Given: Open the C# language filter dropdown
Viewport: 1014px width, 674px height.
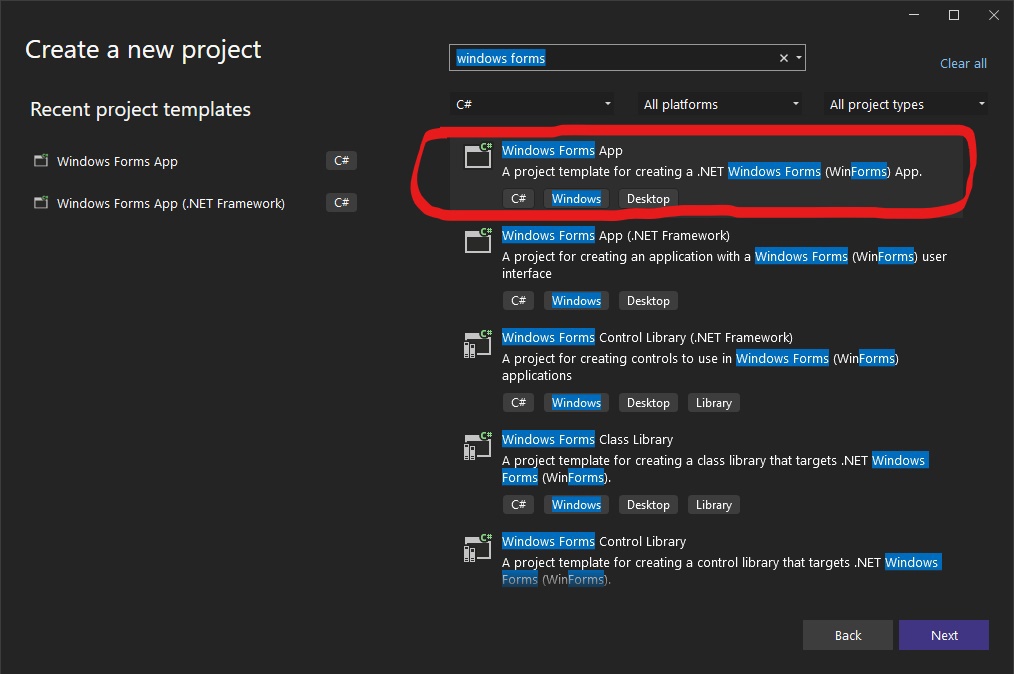Looking at the screenshot, I should click(532, 104).
